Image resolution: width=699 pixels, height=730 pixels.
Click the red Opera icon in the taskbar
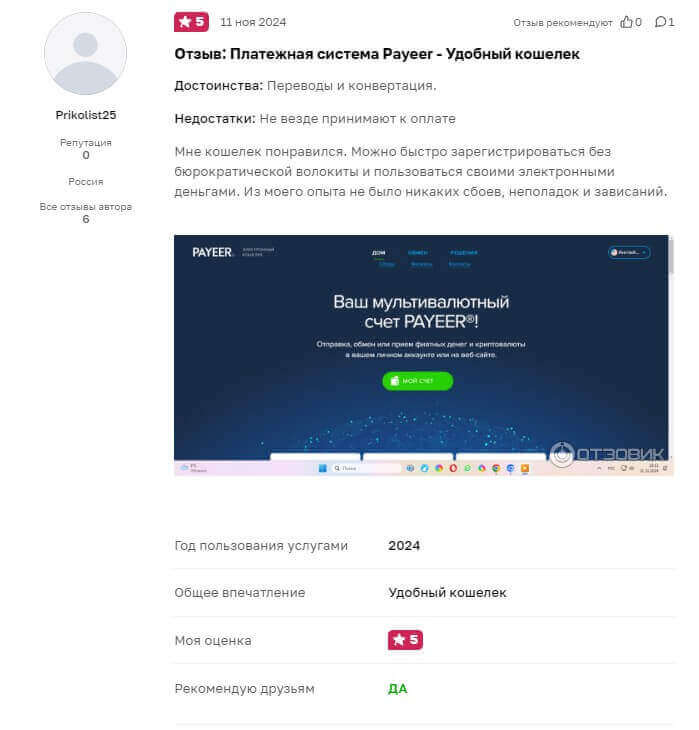(x=453, y=468)
